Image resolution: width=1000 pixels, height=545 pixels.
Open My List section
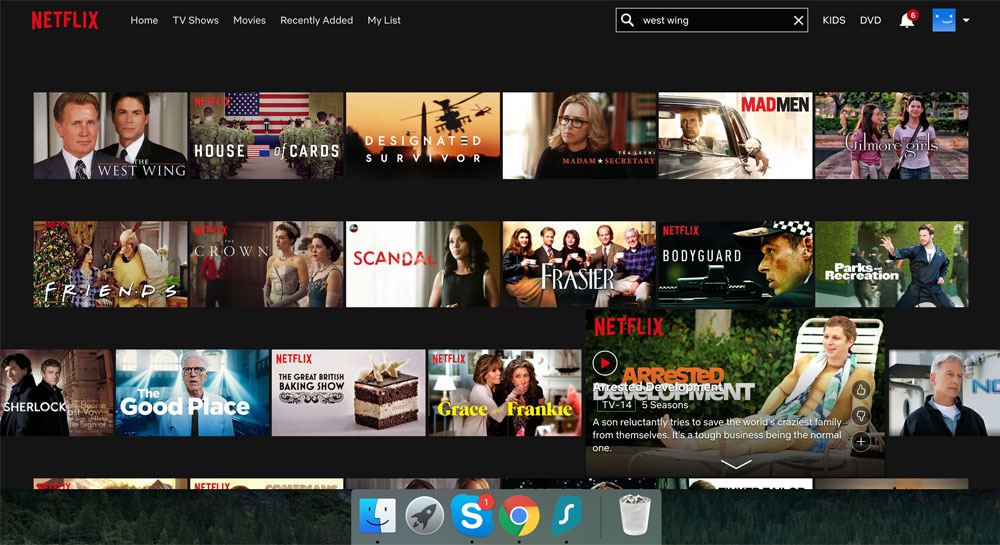384,20
